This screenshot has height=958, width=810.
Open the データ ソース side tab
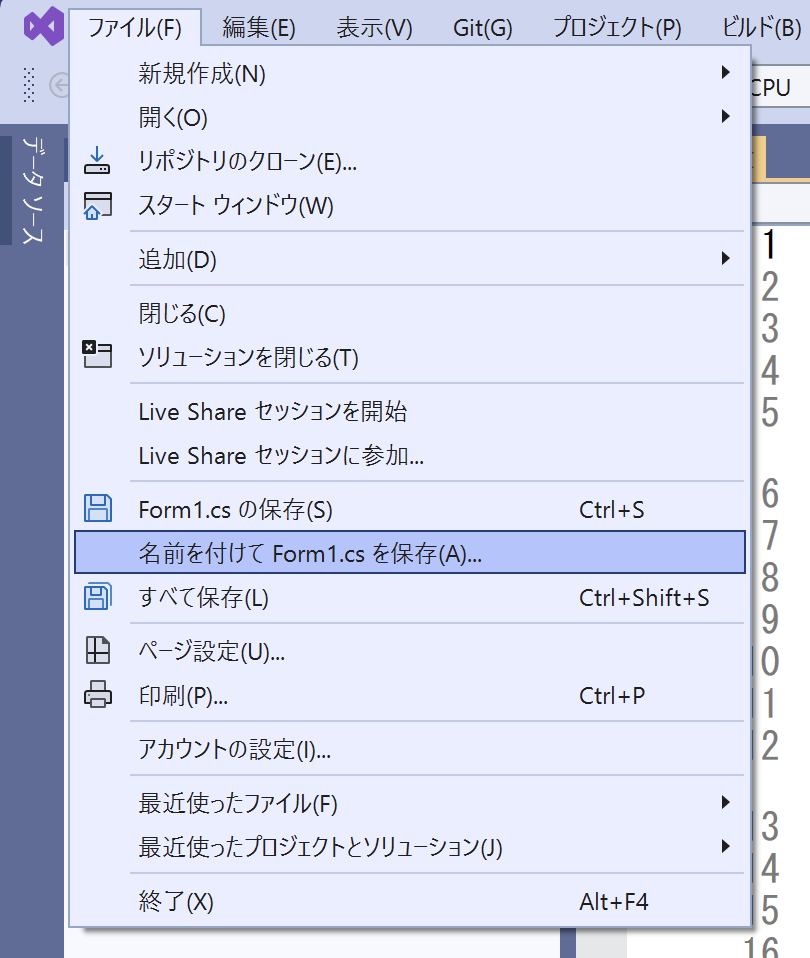32,190
